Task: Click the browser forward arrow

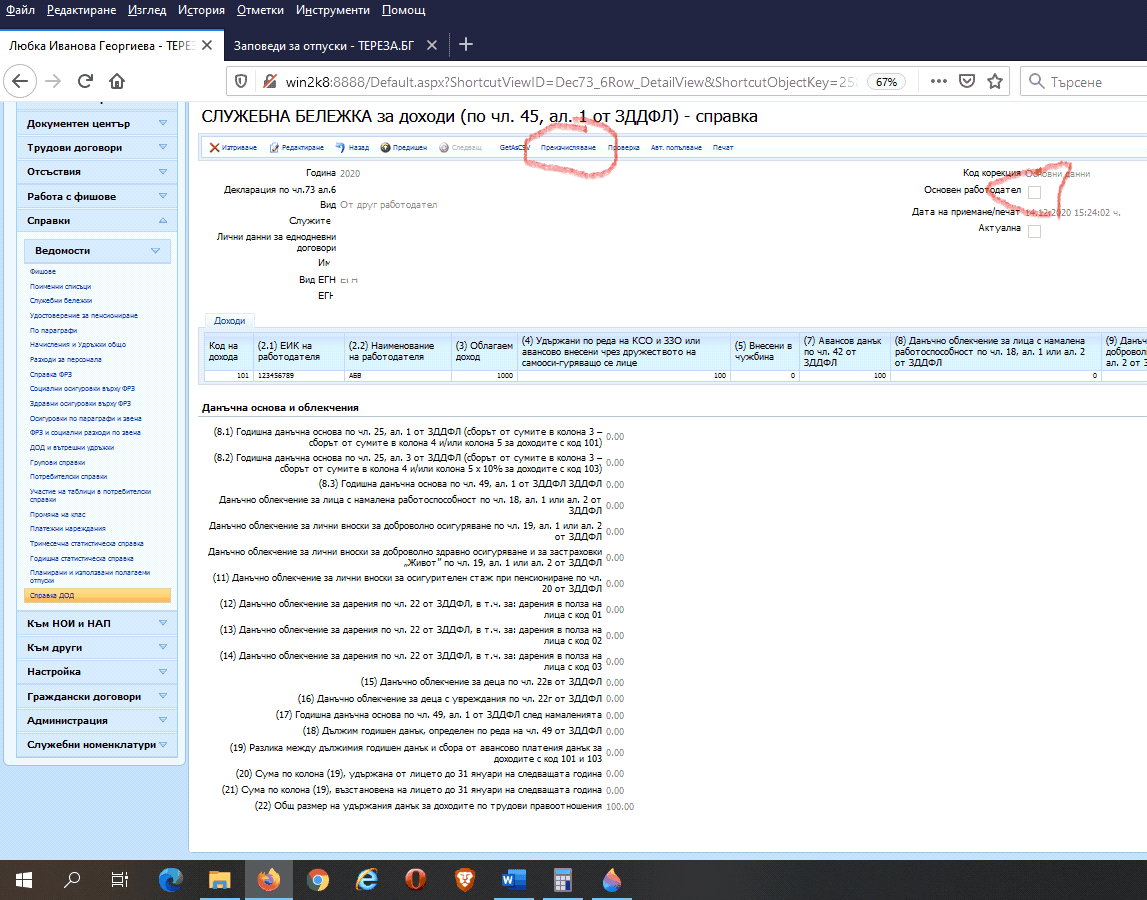Action: pyautogui.click(x=53, y=81)
